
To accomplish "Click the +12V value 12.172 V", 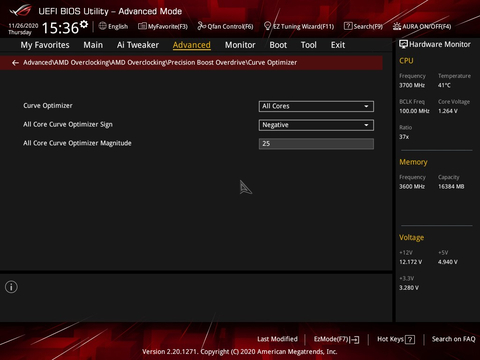I will point(411,262).
